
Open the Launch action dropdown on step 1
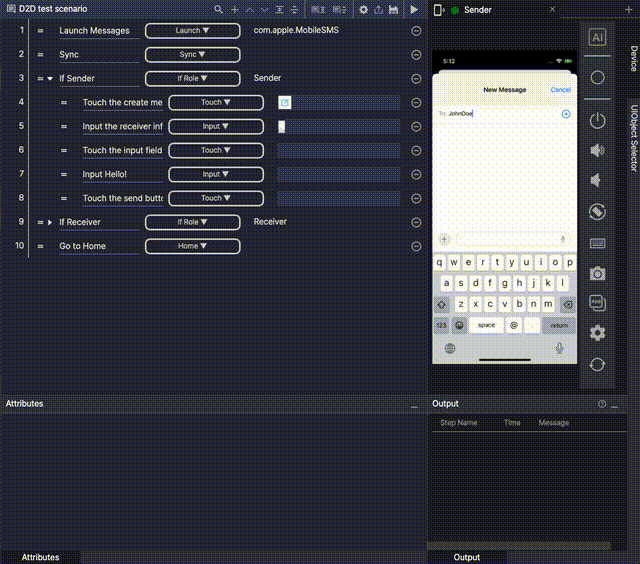click(192, 31)
